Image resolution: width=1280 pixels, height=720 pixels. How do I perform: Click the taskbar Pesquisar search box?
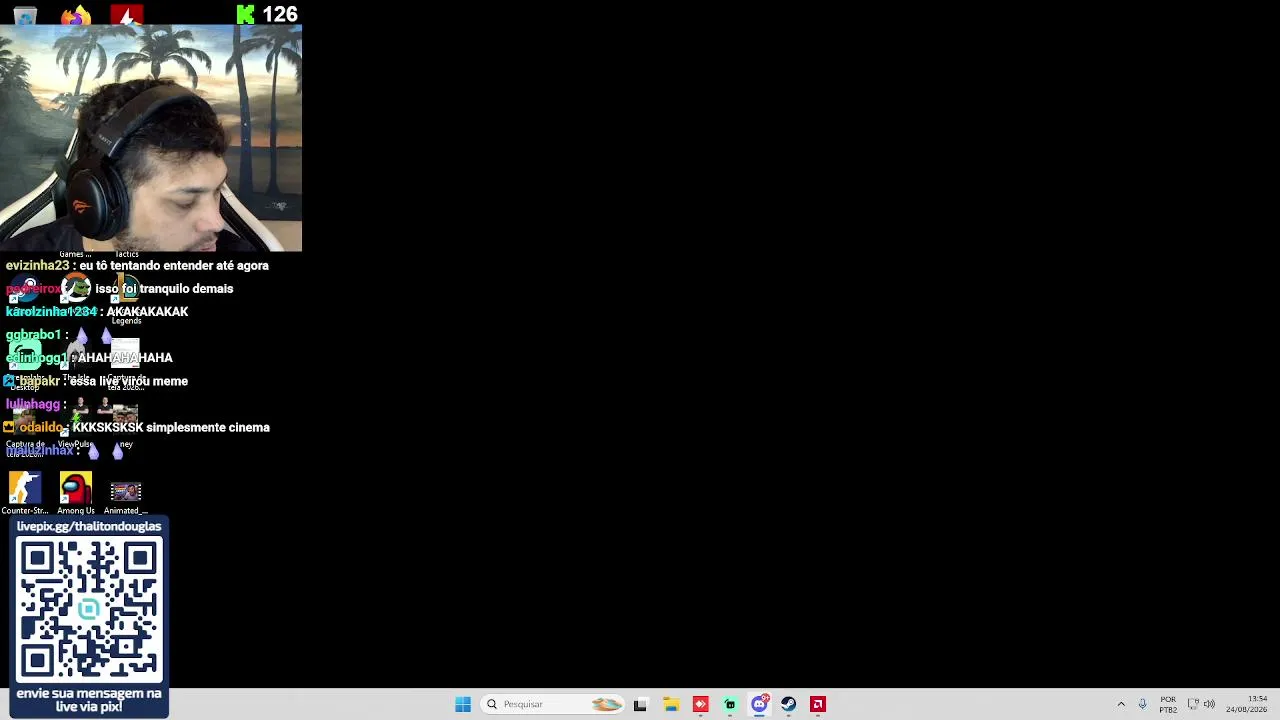pyautogui.click(x=552, y=704)
